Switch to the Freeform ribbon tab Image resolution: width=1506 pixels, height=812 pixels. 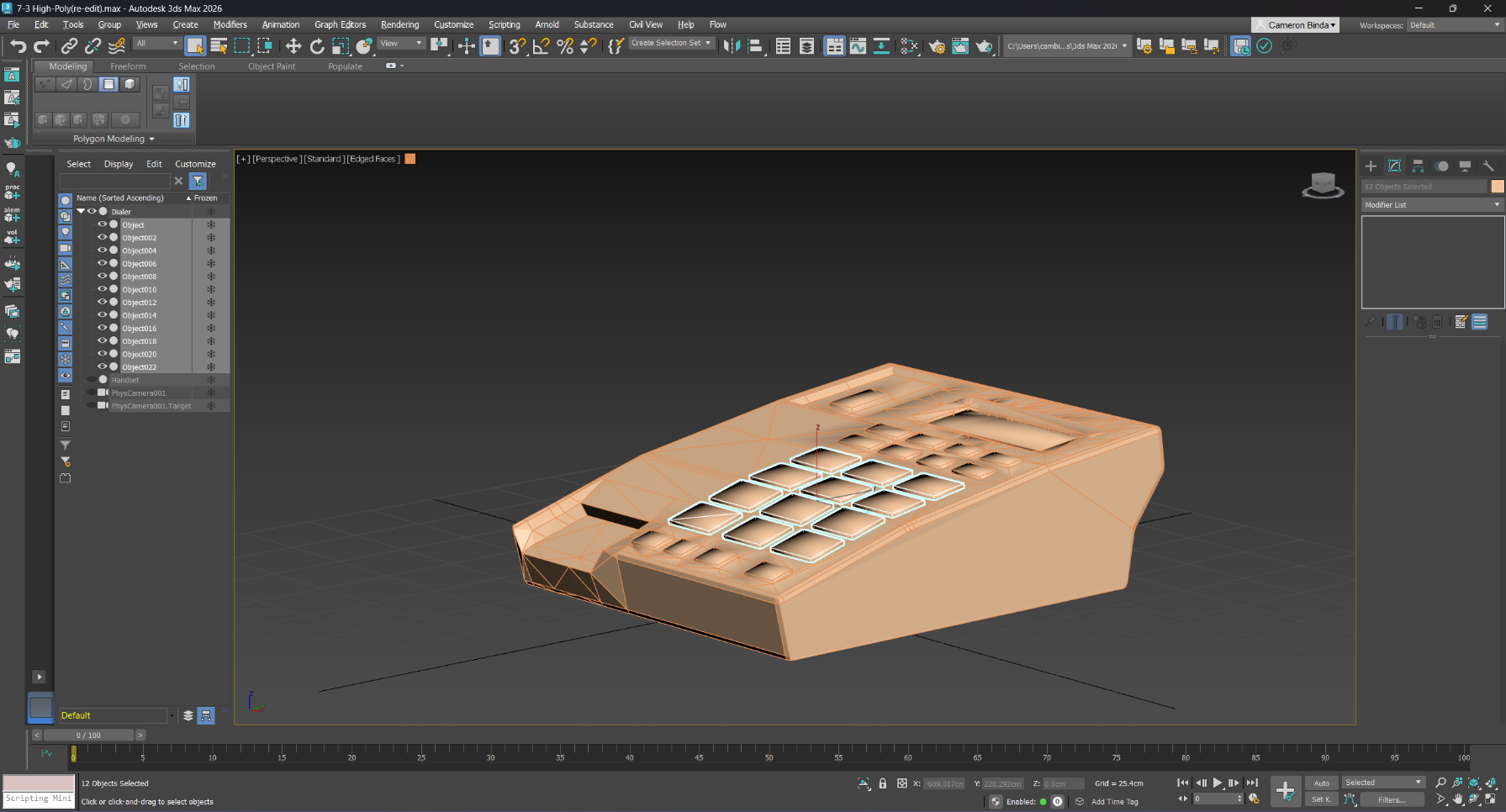(128, 66)
